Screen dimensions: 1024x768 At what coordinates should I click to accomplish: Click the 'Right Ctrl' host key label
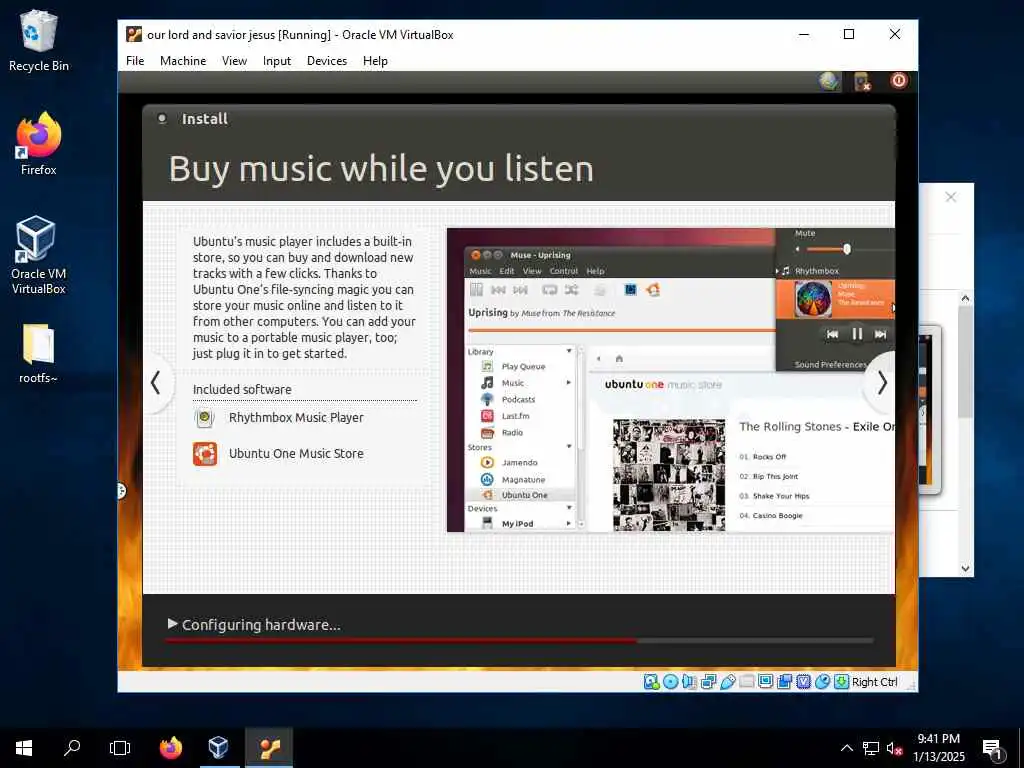(x=874, y=682)
